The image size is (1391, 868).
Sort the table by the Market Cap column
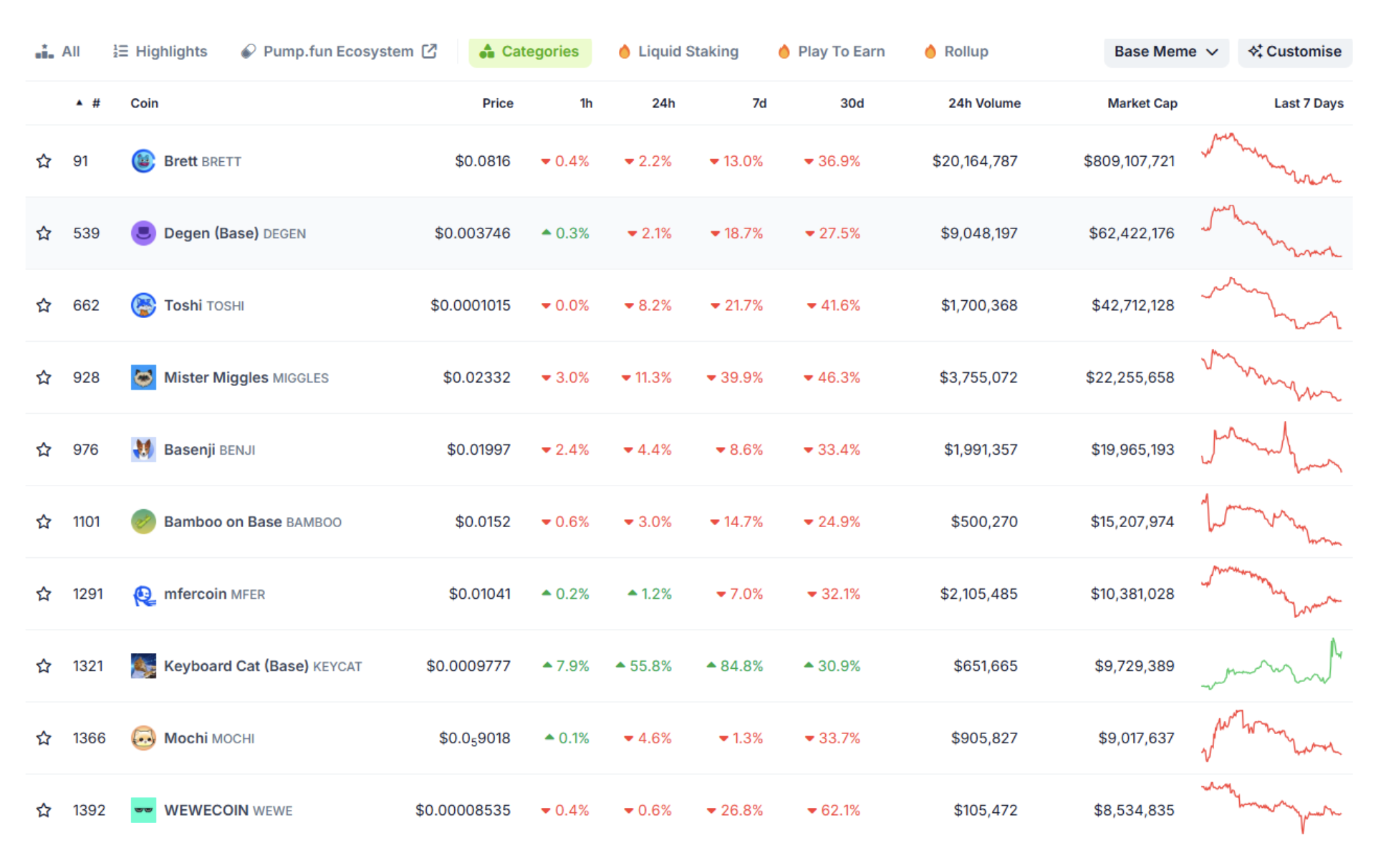1142,103
